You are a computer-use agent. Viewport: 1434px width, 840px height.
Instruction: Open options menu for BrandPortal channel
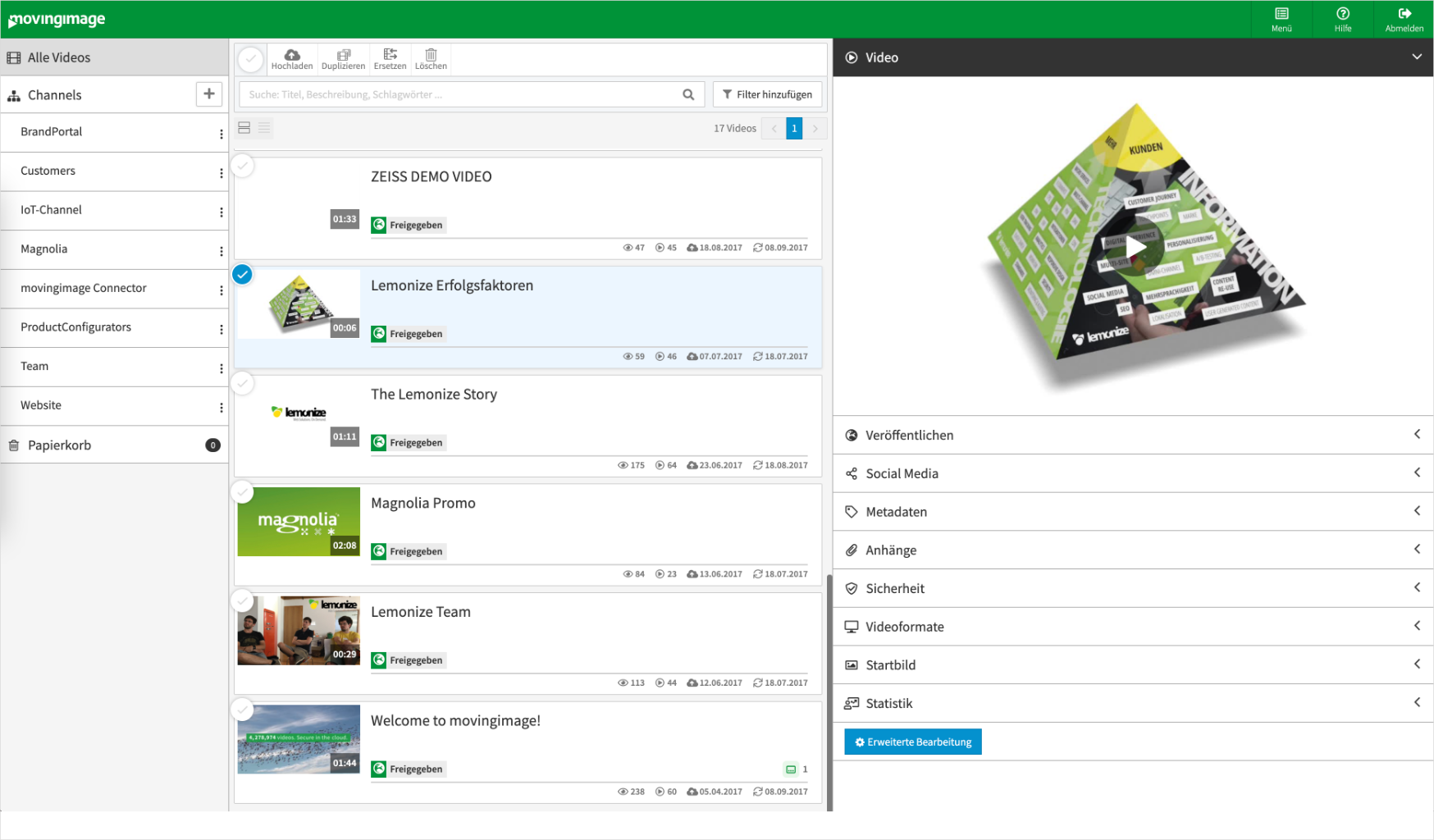coord(221,134)
